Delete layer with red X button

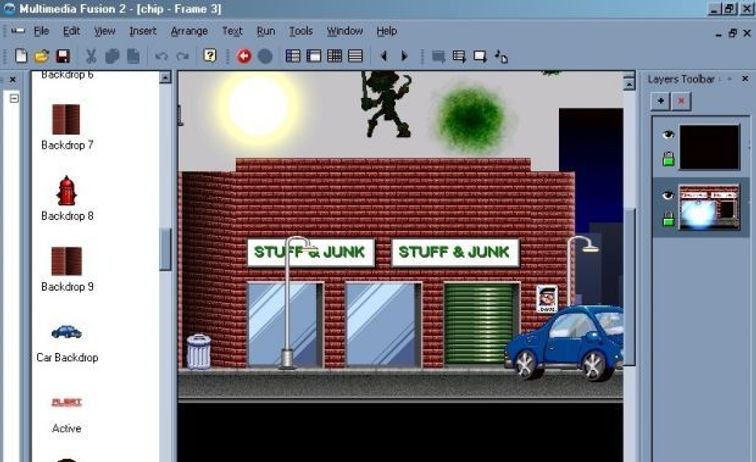click(681, 101)
